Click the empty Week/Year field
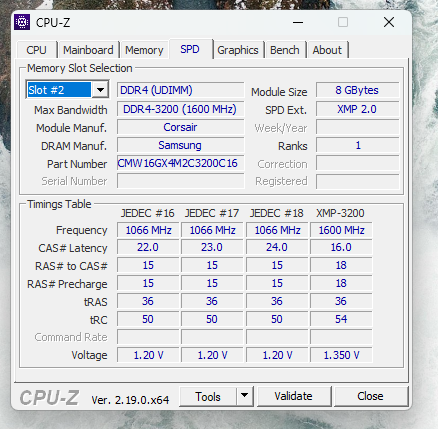 point(357,127)
